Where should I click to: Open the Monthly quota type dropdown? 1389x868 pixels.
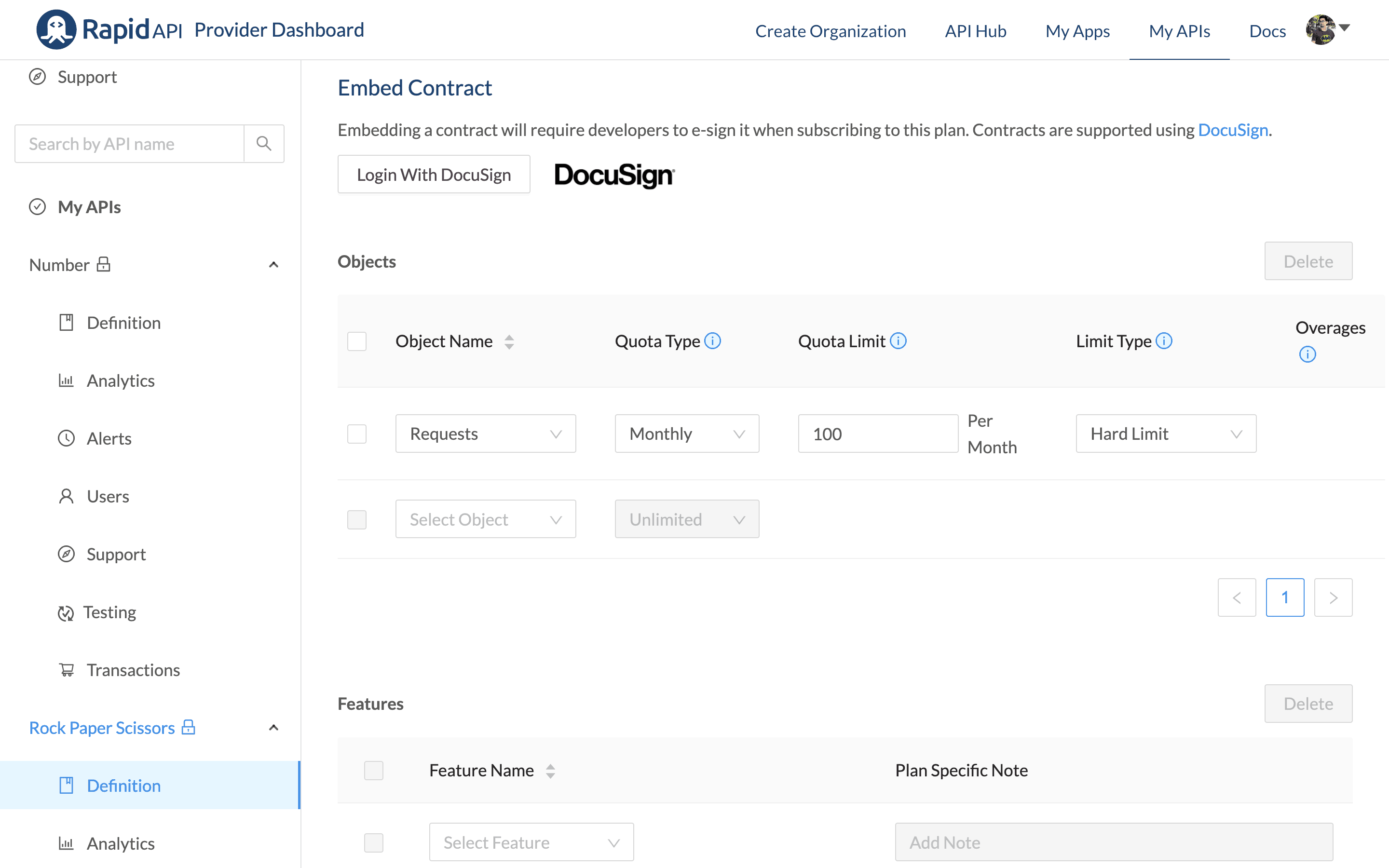pos(687,434)
